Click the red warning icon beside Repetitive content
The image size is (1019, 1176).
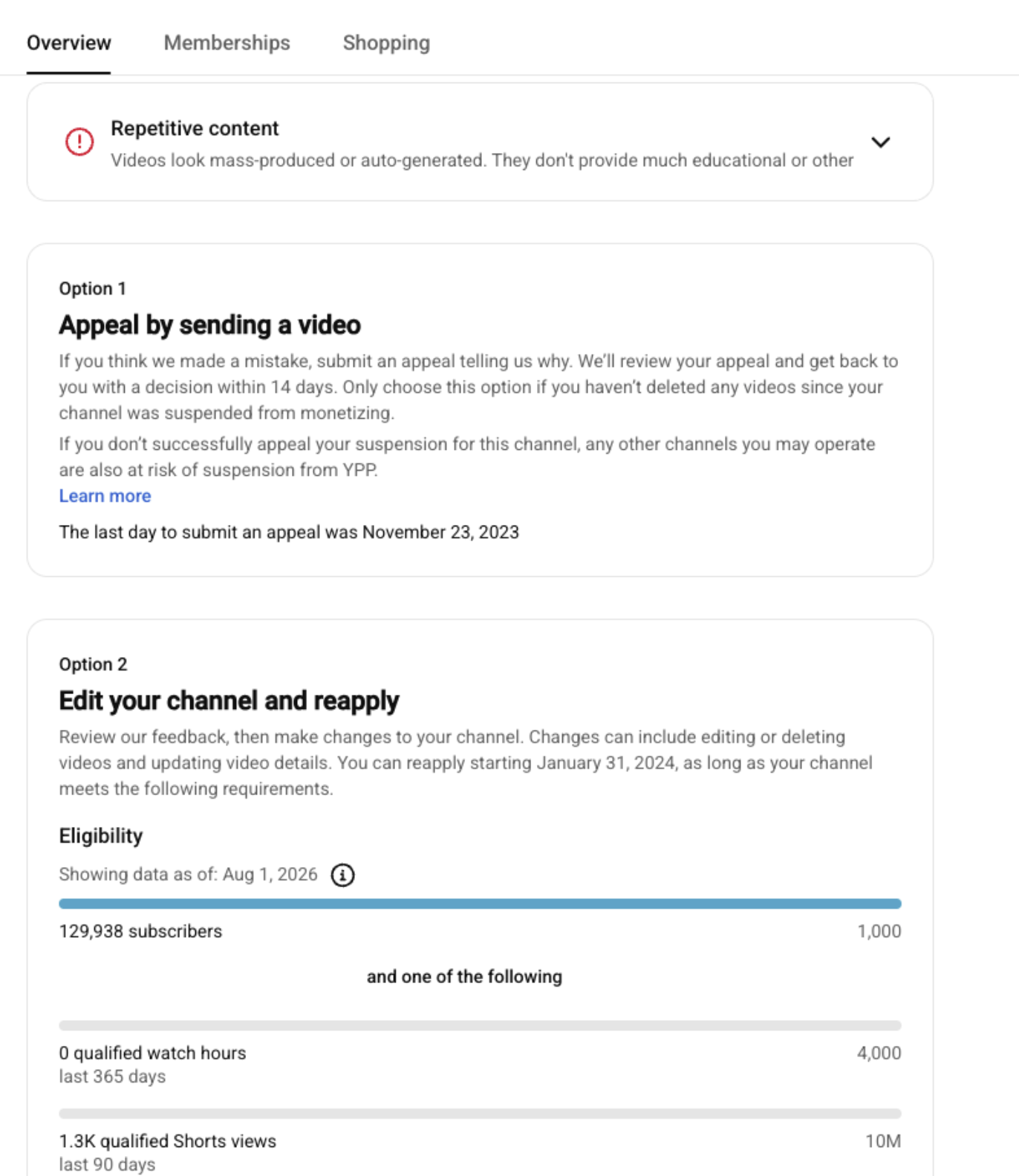pos(79,142)
